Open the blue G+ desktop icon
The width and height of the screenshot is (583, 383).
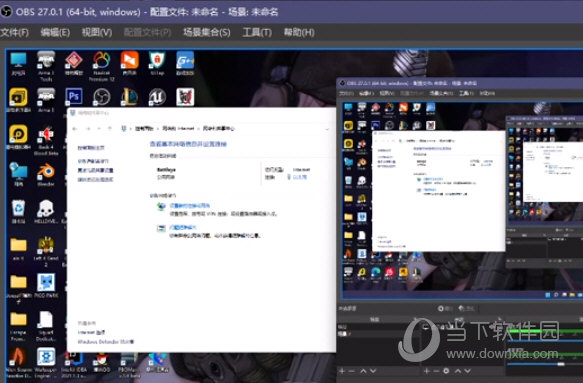[x=185, y=63]
